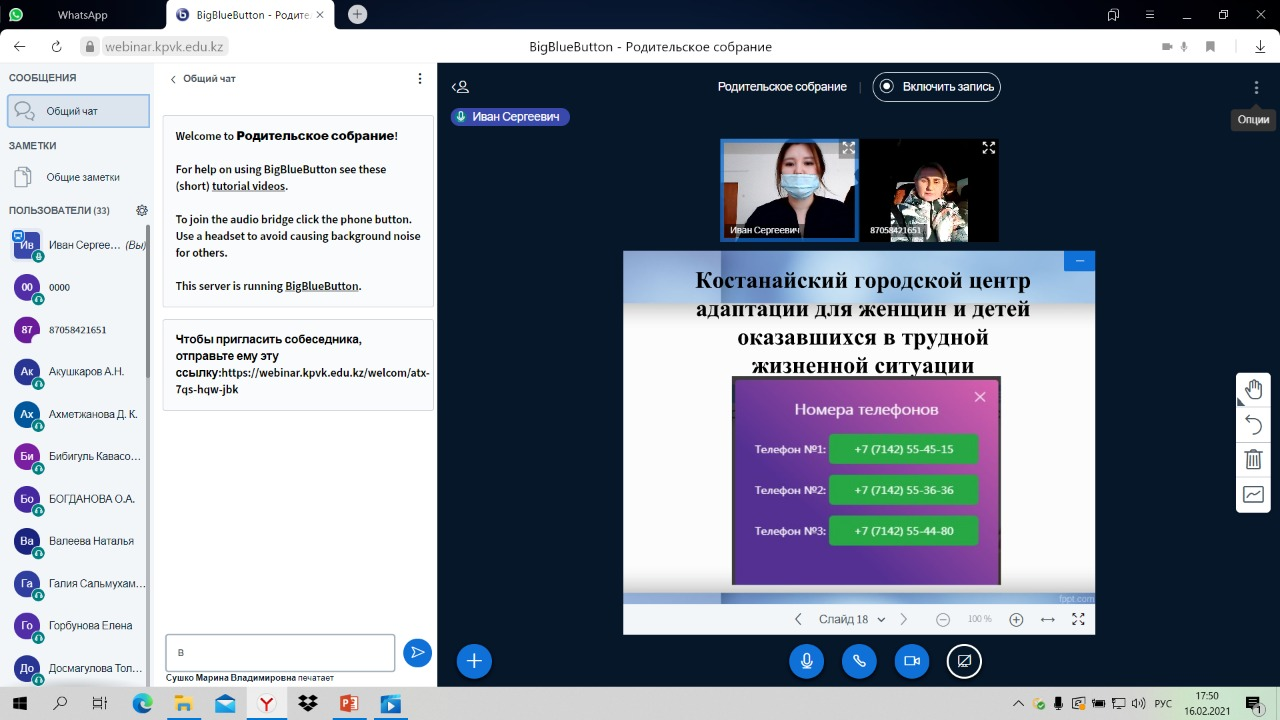
Task: Mute the microphone button
Action: pyautogui.click(x=806, y=661)
